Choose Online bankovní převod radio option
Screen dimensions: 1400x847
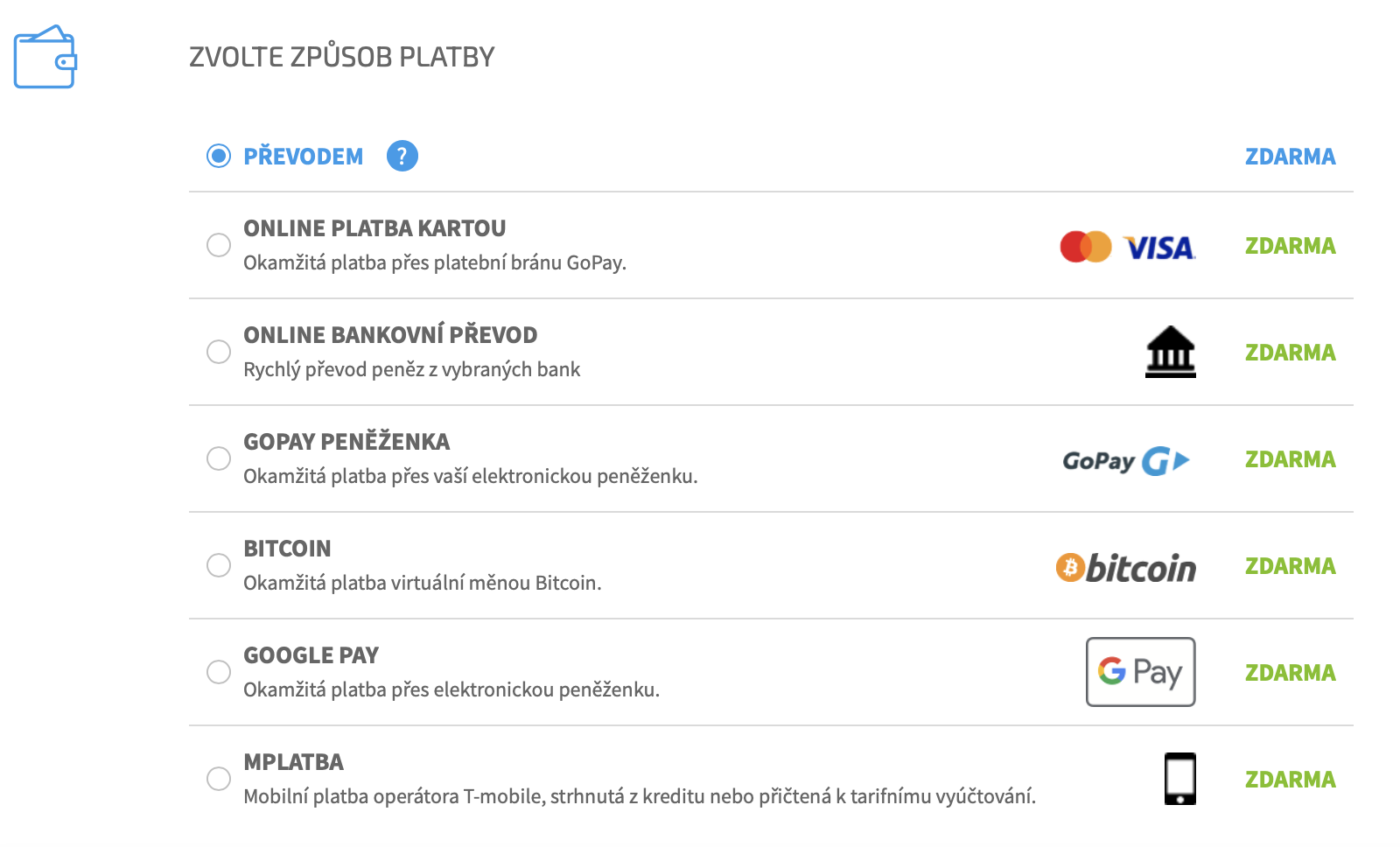[219, 352]
